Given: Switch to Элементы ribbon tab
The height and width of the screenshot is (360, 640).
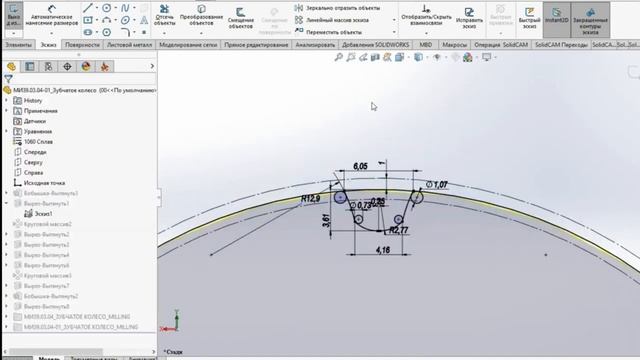Looking at the screenshot, I should point(19,45).
